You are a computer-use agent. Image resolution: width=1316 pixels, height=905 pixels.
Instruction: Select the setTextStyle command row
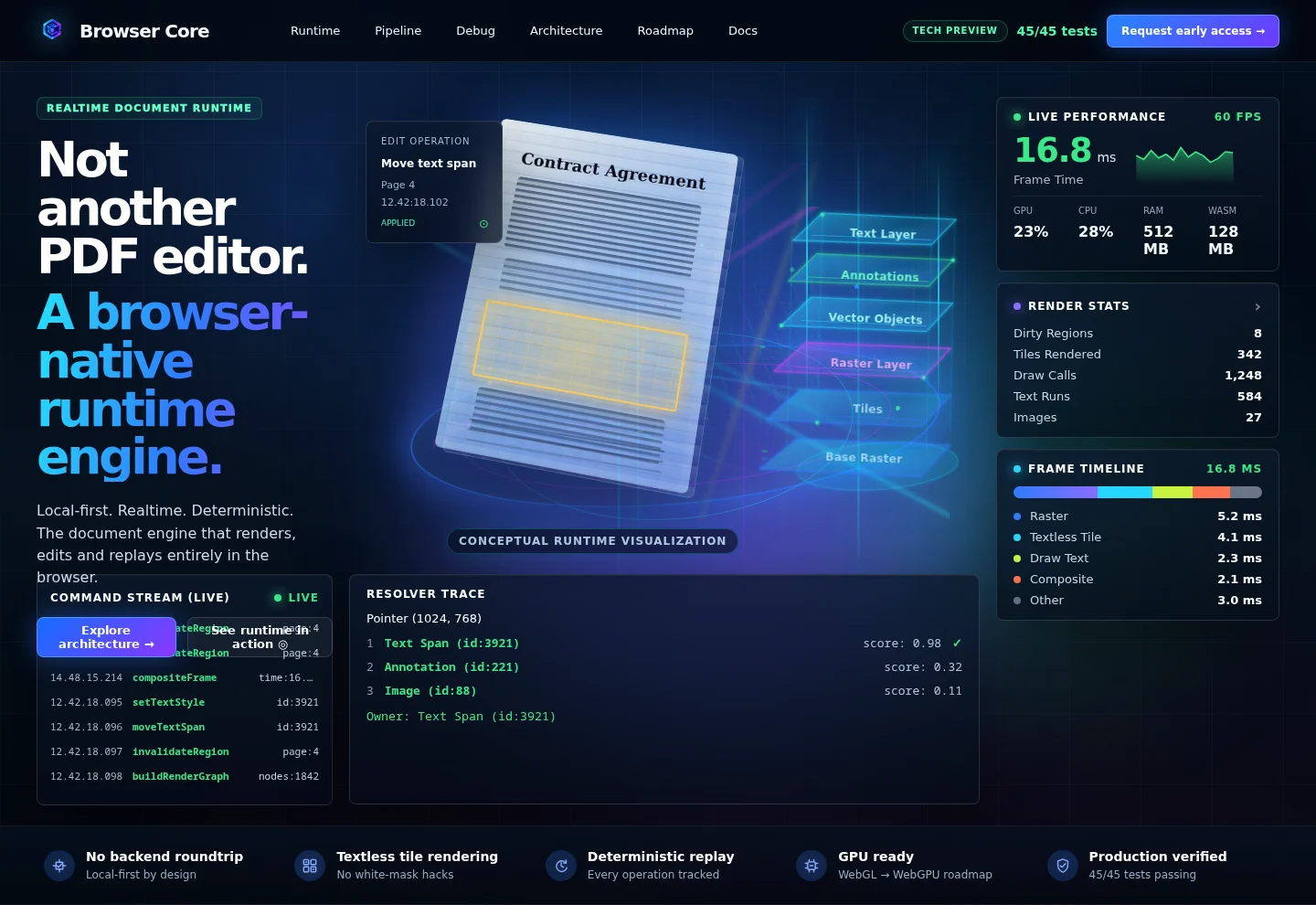(x=185, y=703)
